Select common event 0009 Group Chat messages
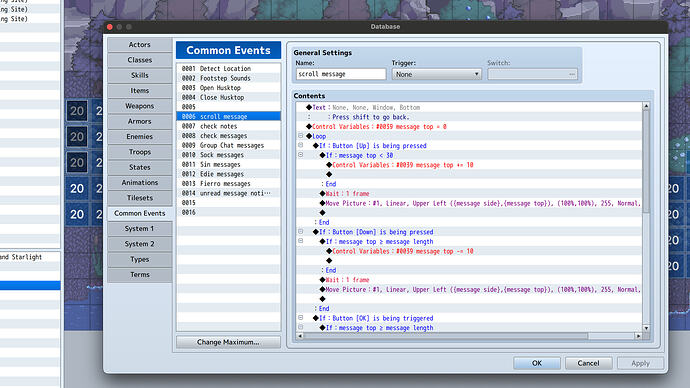Screen dimensions: 690x388 tap(228, 145)
